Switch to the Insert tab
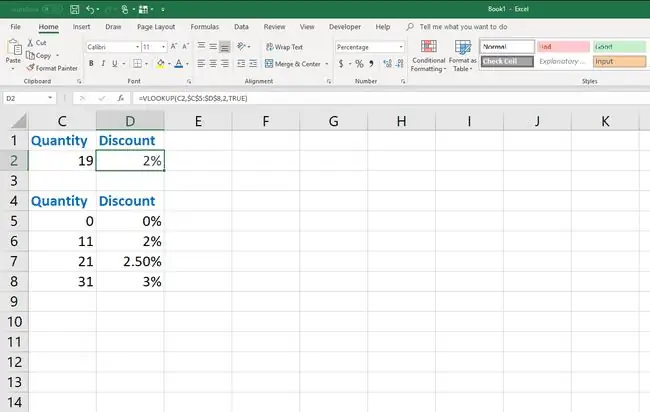 81,27
